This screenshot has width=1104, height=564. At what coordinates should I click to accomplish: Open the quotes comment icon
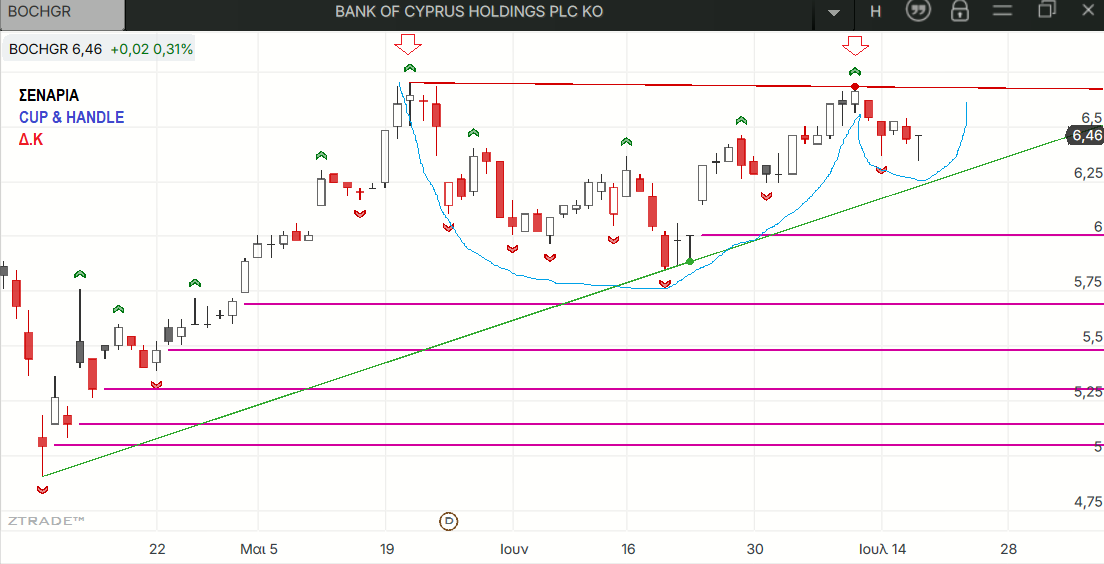coord(917,11)
